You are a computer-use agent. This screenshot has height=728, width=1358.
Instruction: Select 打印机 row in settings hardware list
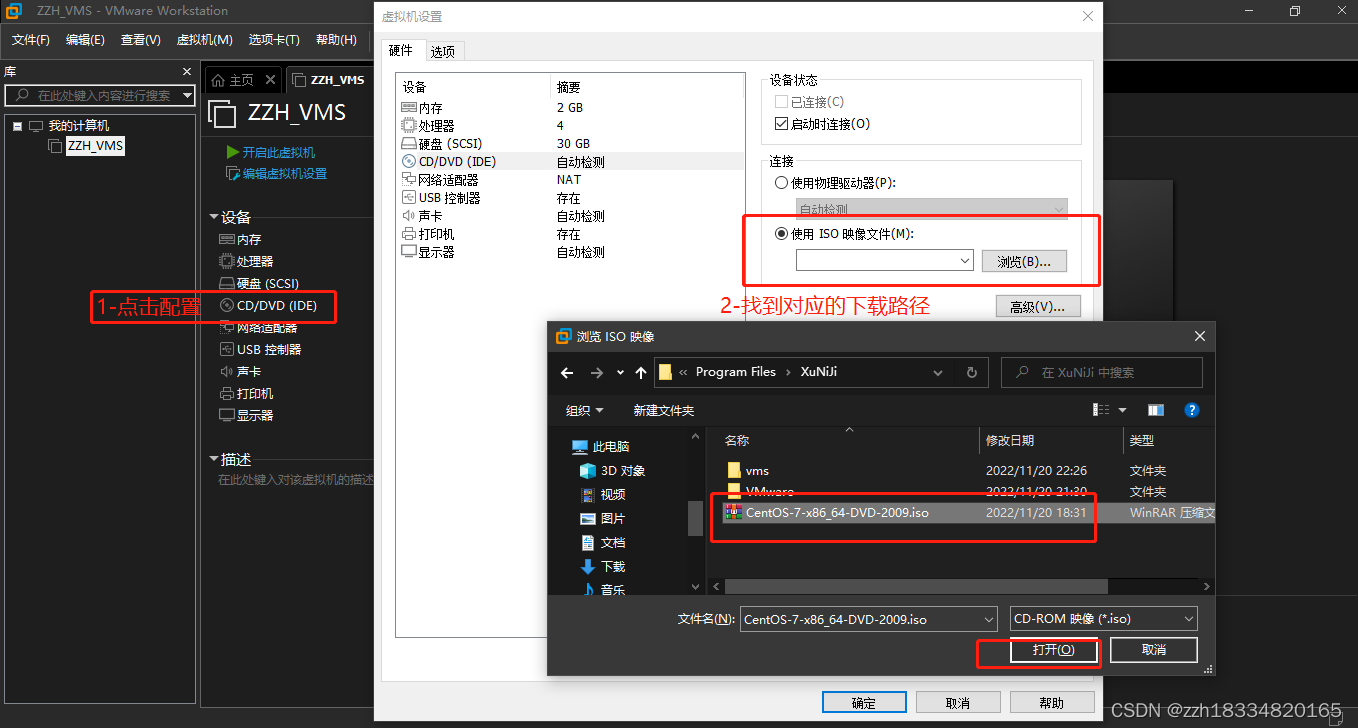570,233
